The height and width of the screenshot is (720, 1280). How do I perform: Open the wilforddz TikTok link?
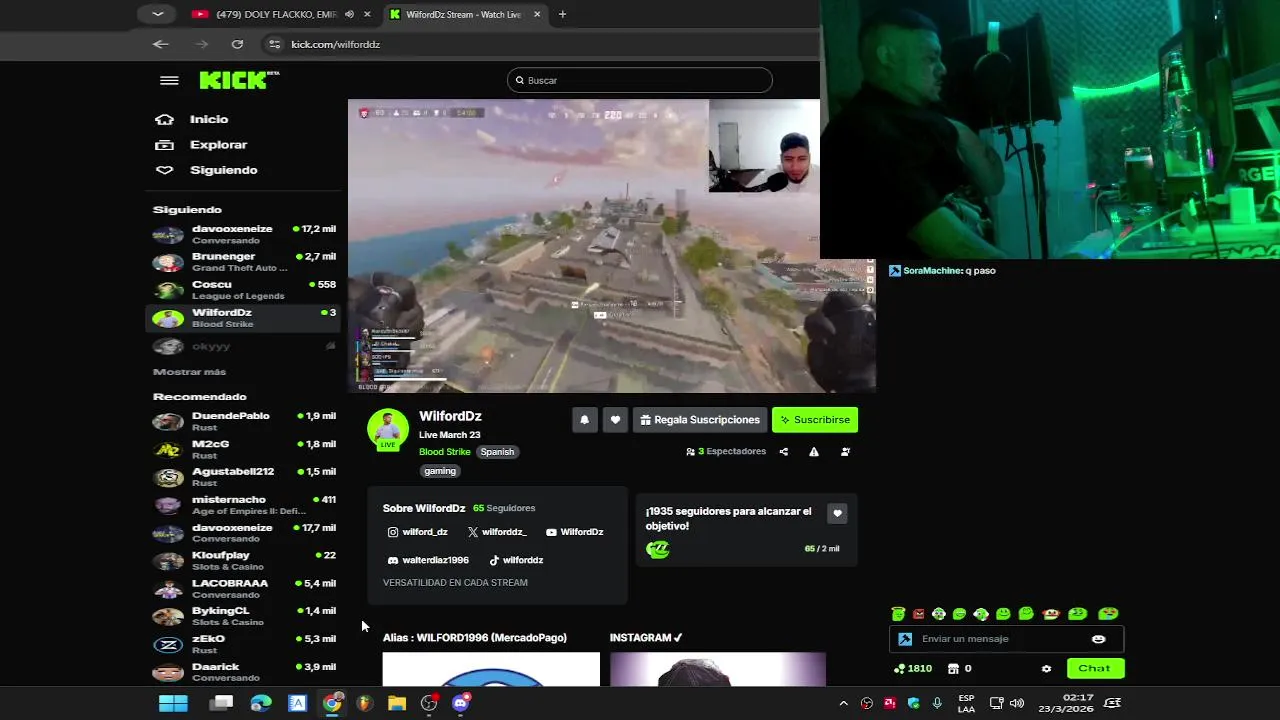(x=516, y=560)
